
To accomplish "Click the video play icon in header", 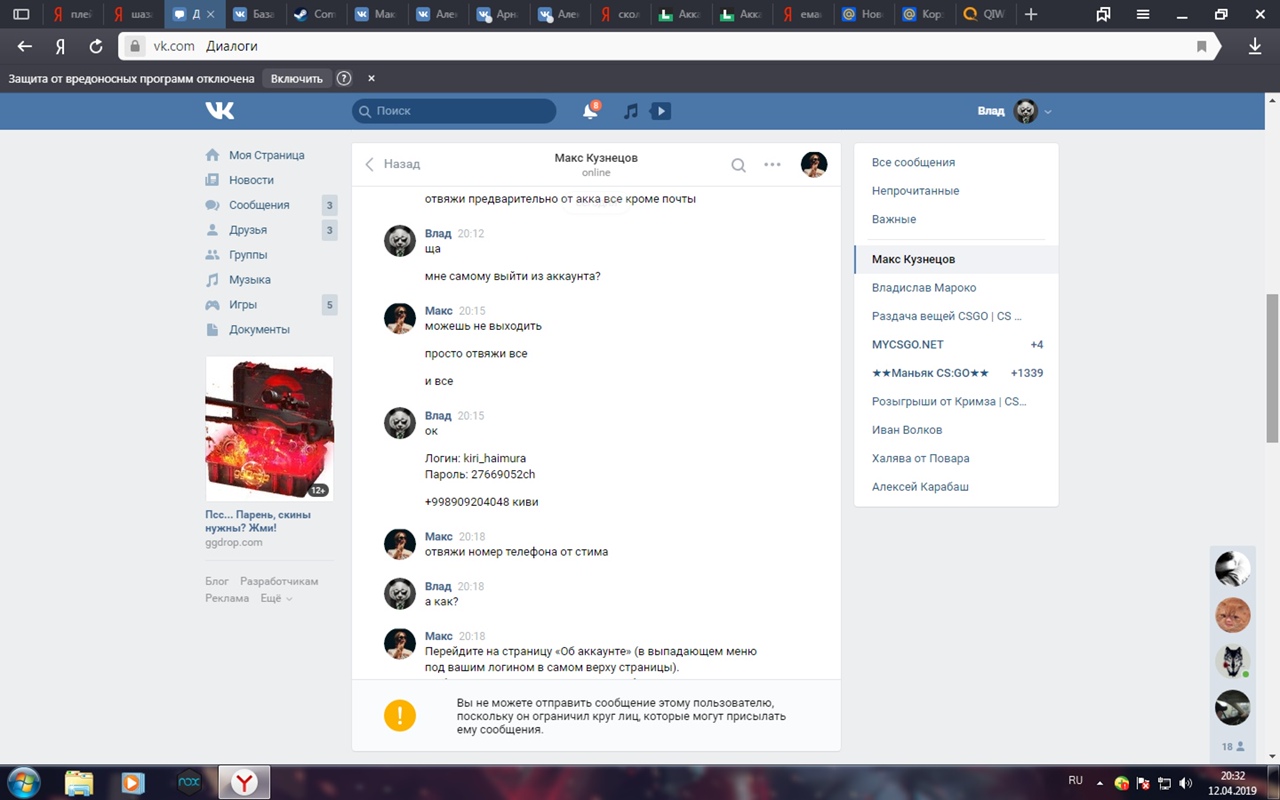I will click(x=660, y=111).
